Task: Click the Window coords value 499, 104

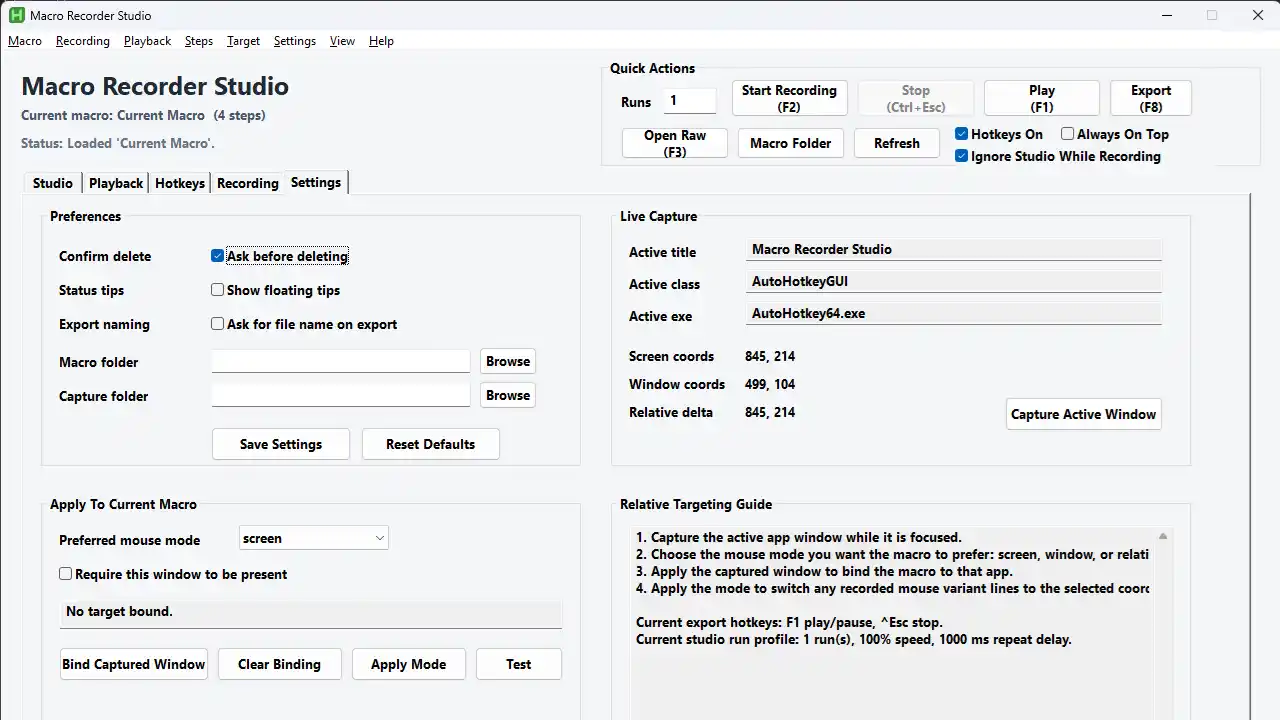Action: [770, 384]
